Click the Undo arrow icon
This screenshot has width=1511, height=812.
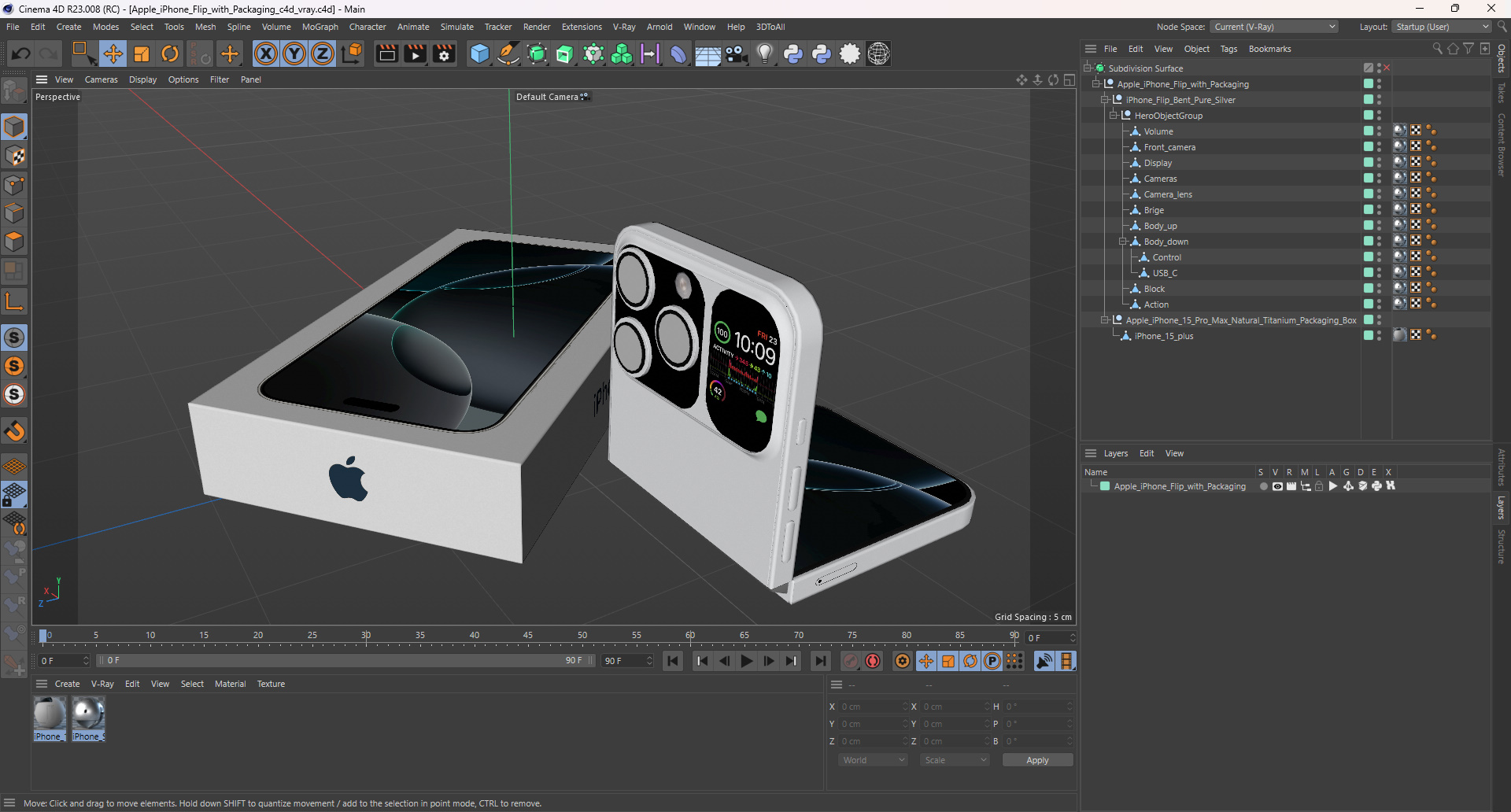point(21,54)
